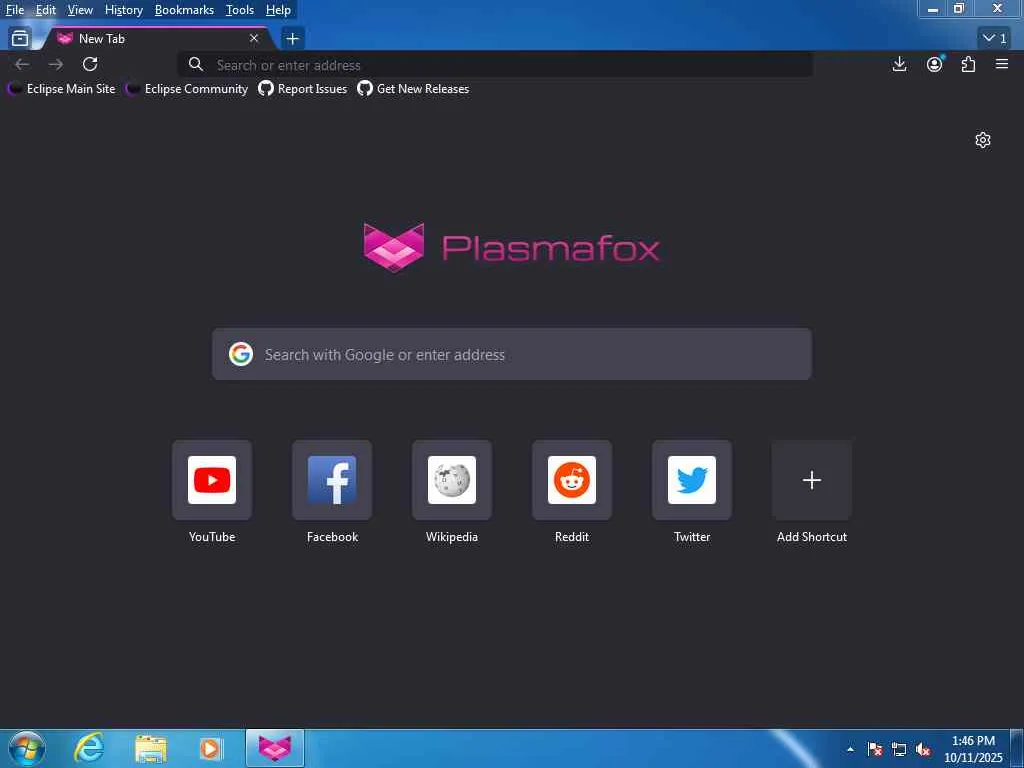The width and height of the screenshot is (1024, 768).
Task: Reload the current page
Action: 90,64
